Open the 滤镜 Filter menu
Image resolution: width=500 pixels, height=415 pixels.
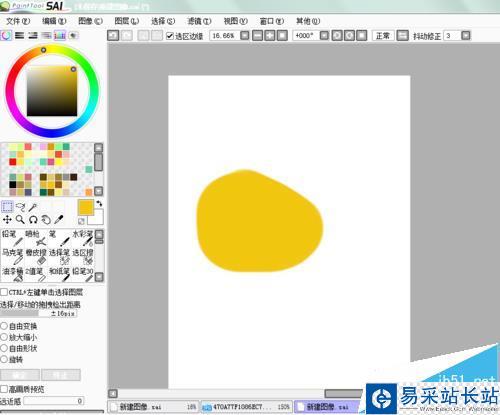click(x=199, y=21)
